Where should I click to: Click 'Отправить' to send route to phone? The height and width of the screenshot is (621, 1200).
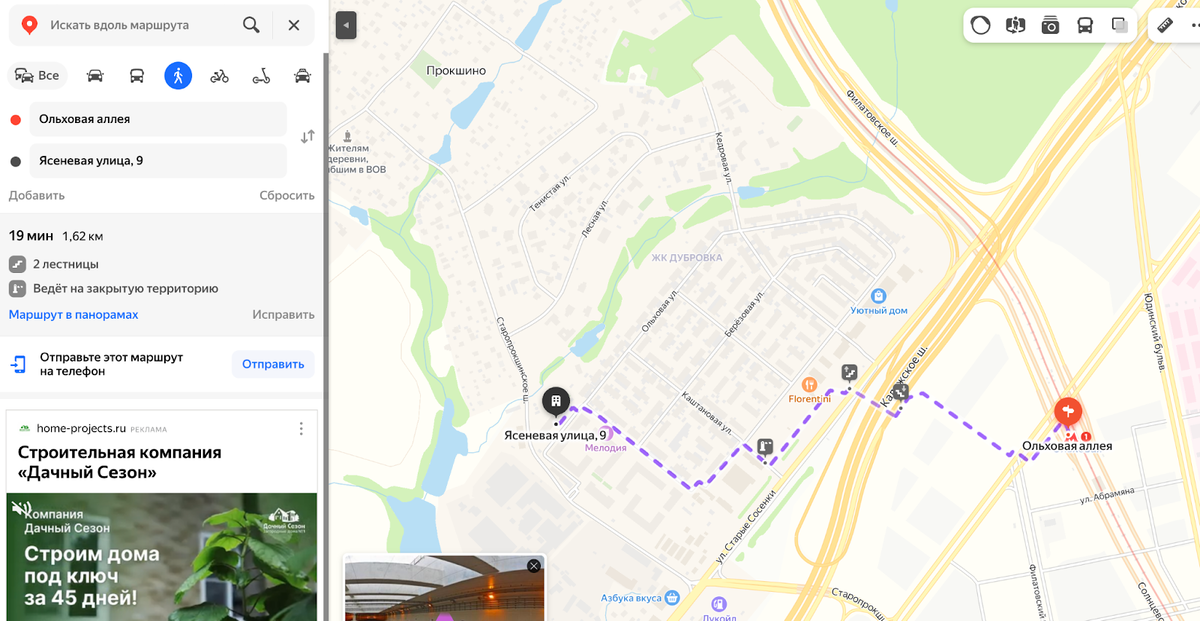click(273, 364)
